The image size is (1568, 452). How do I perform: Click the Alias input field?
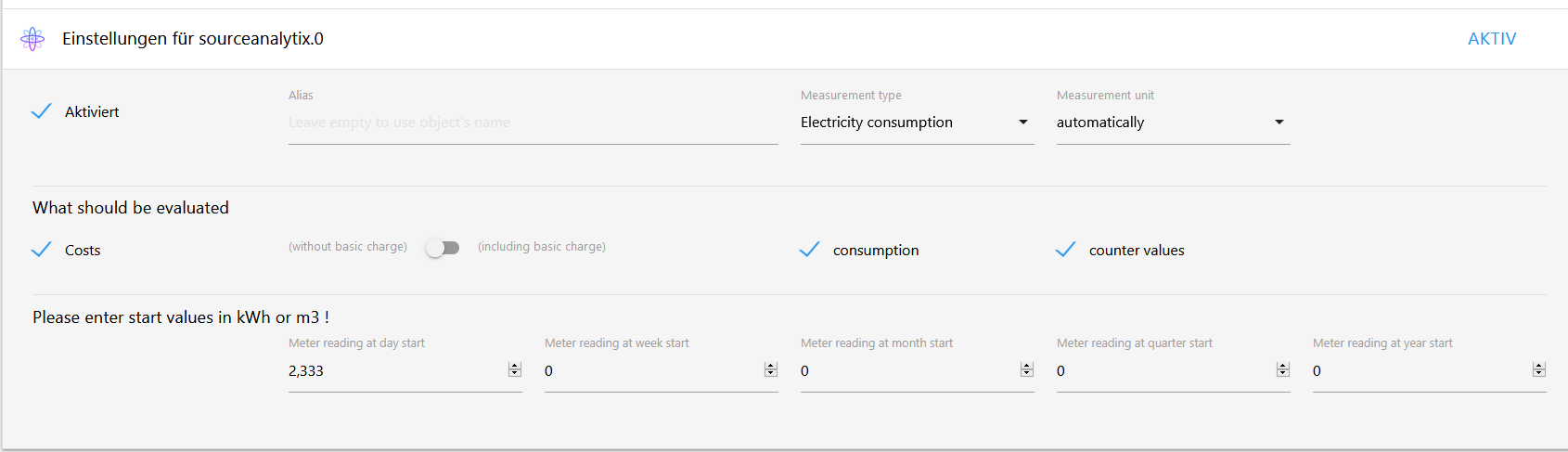point(533,123)
